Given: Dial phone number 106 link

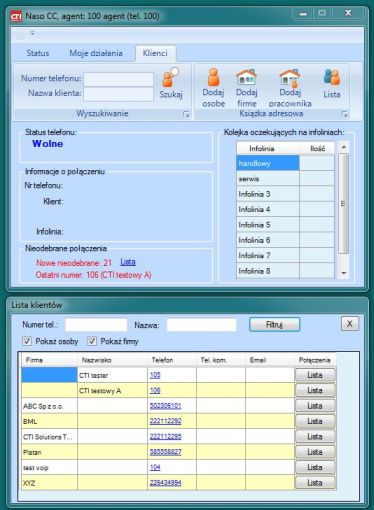Looking at the screenshot, I should click(155, 390).
